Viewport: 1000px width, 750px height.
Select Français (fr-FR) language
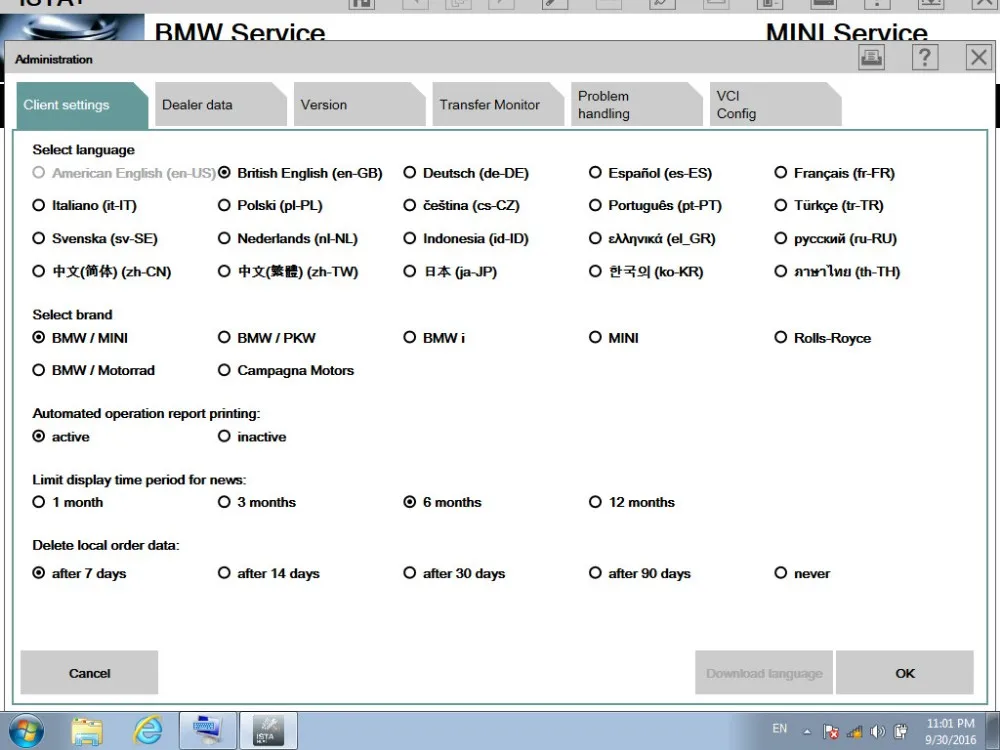(x=834, y=173)
